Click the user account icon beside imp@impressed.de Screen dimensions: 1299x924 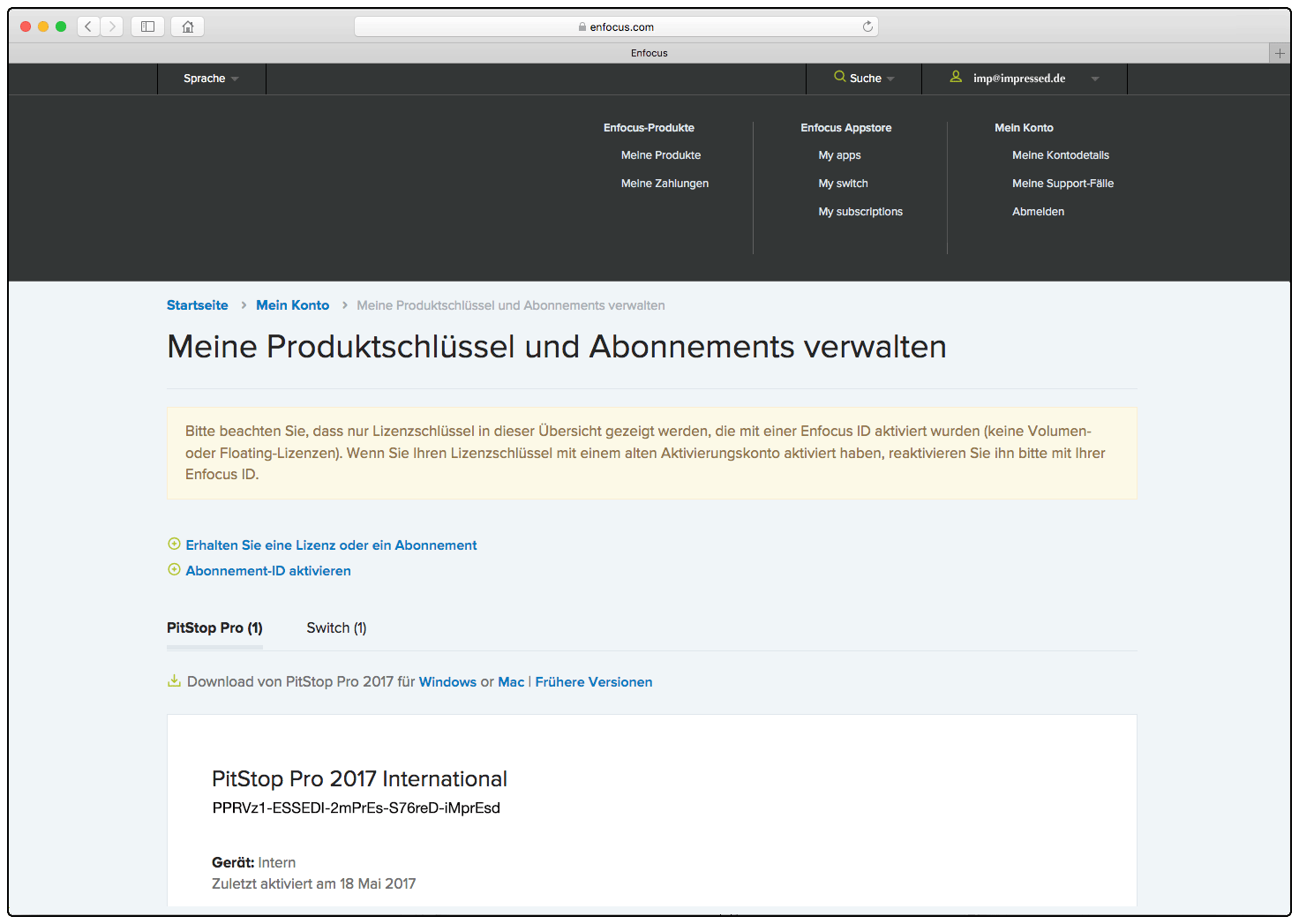click(956, 77)
